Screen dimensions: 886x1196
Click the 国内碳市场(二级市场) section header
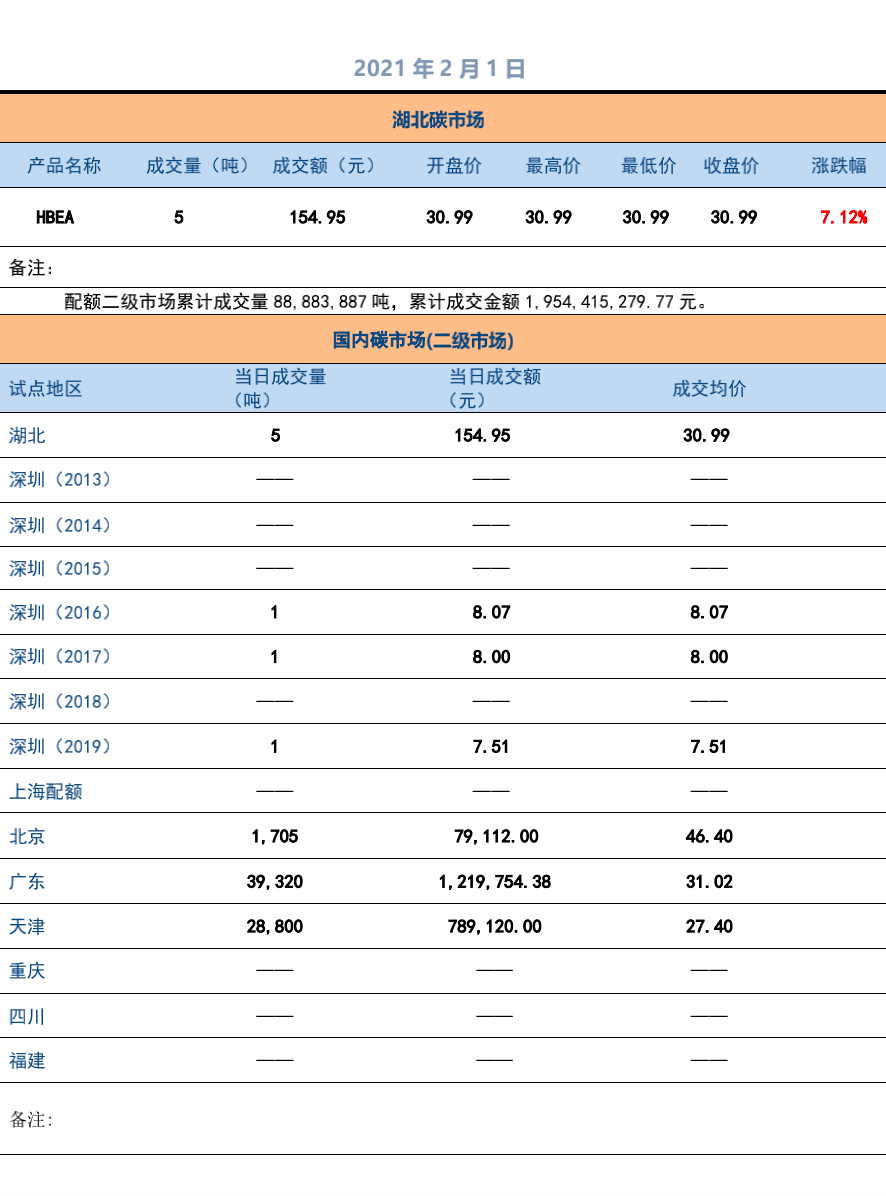(x=443, y=340)
